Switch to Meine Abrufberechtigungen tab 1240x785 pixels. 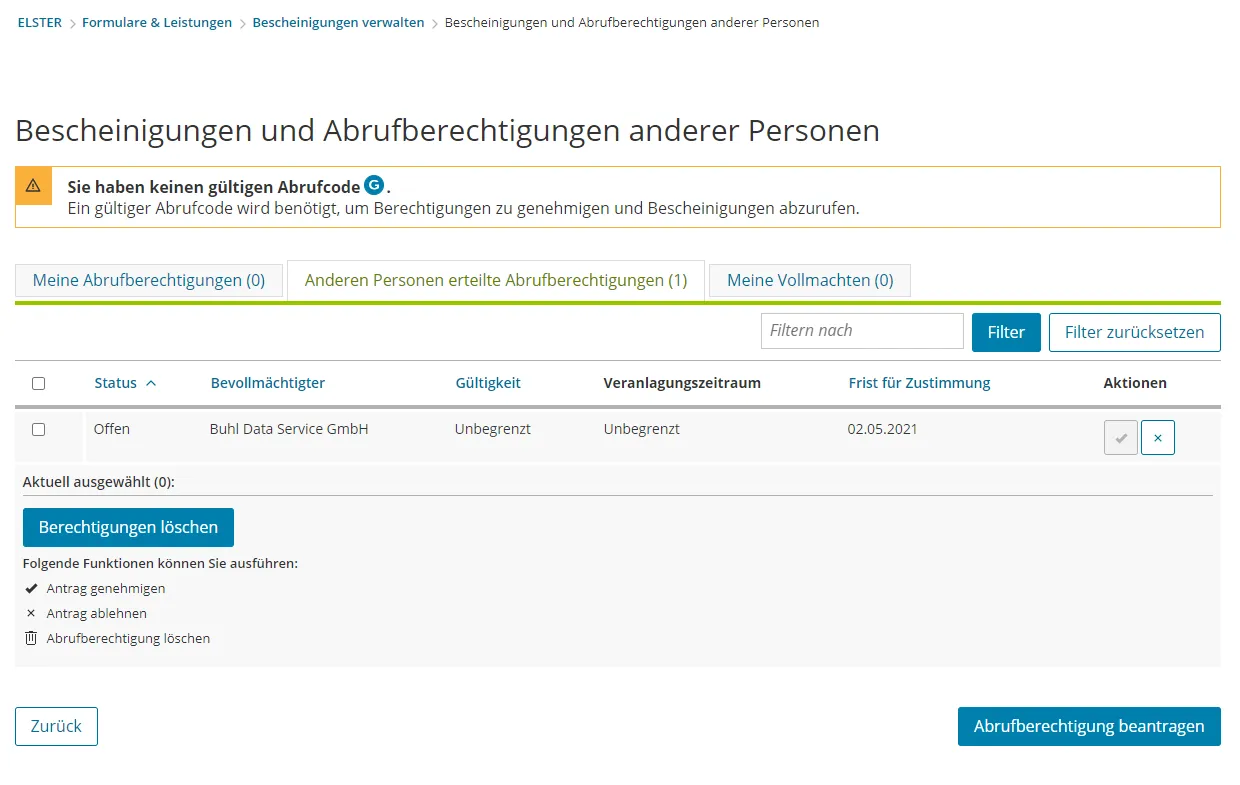tap(149, 280)
